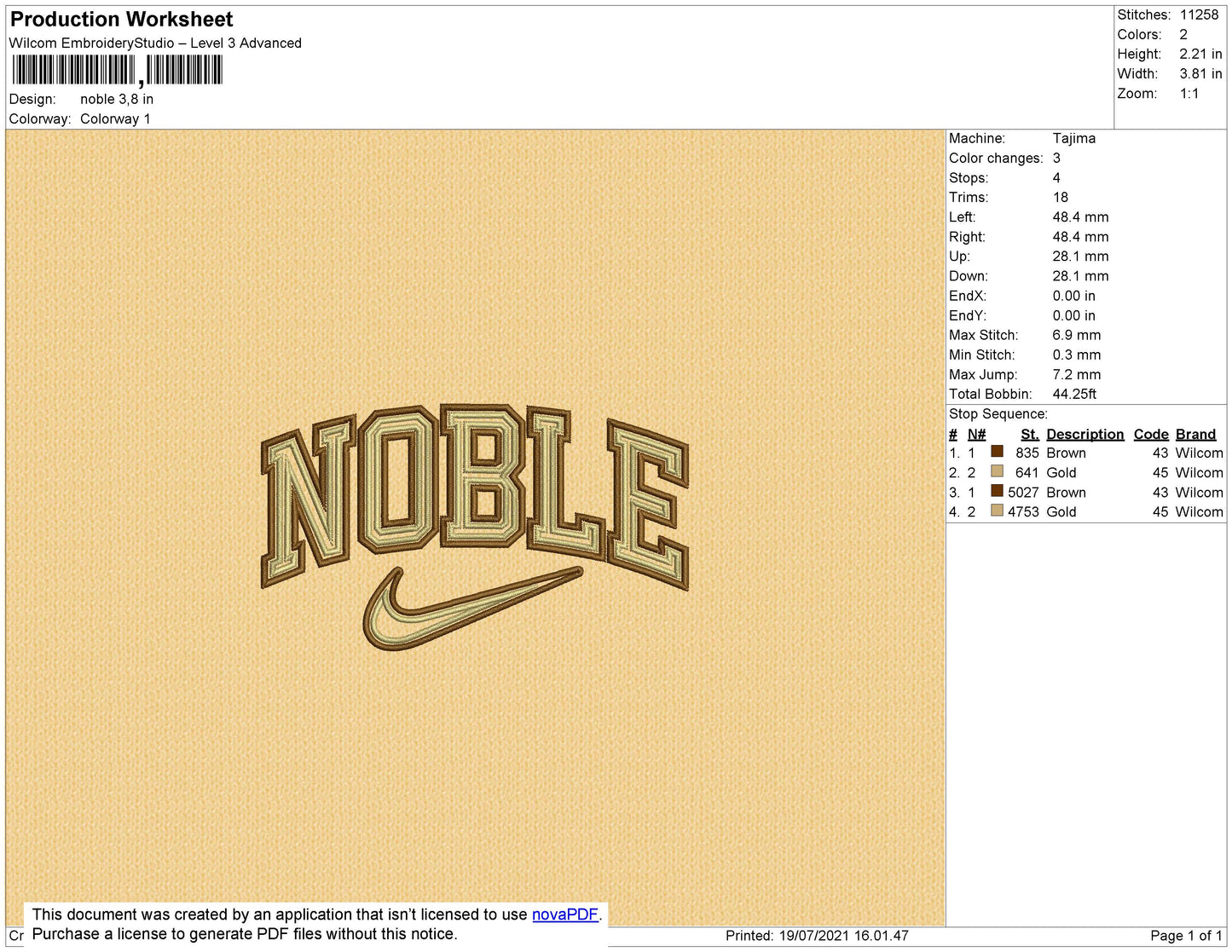This screenshot has height=952, width=1232.
Task: Click the 'St.' column header
Action: point(1029,434)
